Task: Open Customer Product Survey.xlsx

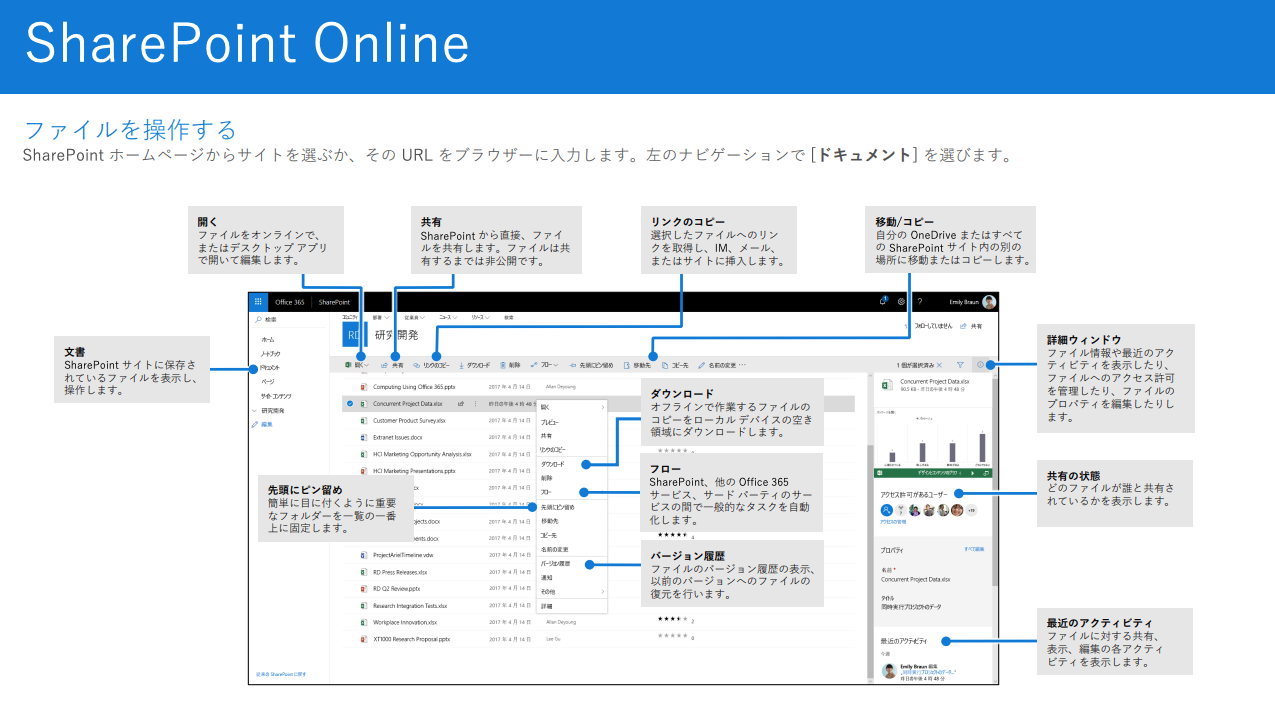Action: click(x=409, y=420)
